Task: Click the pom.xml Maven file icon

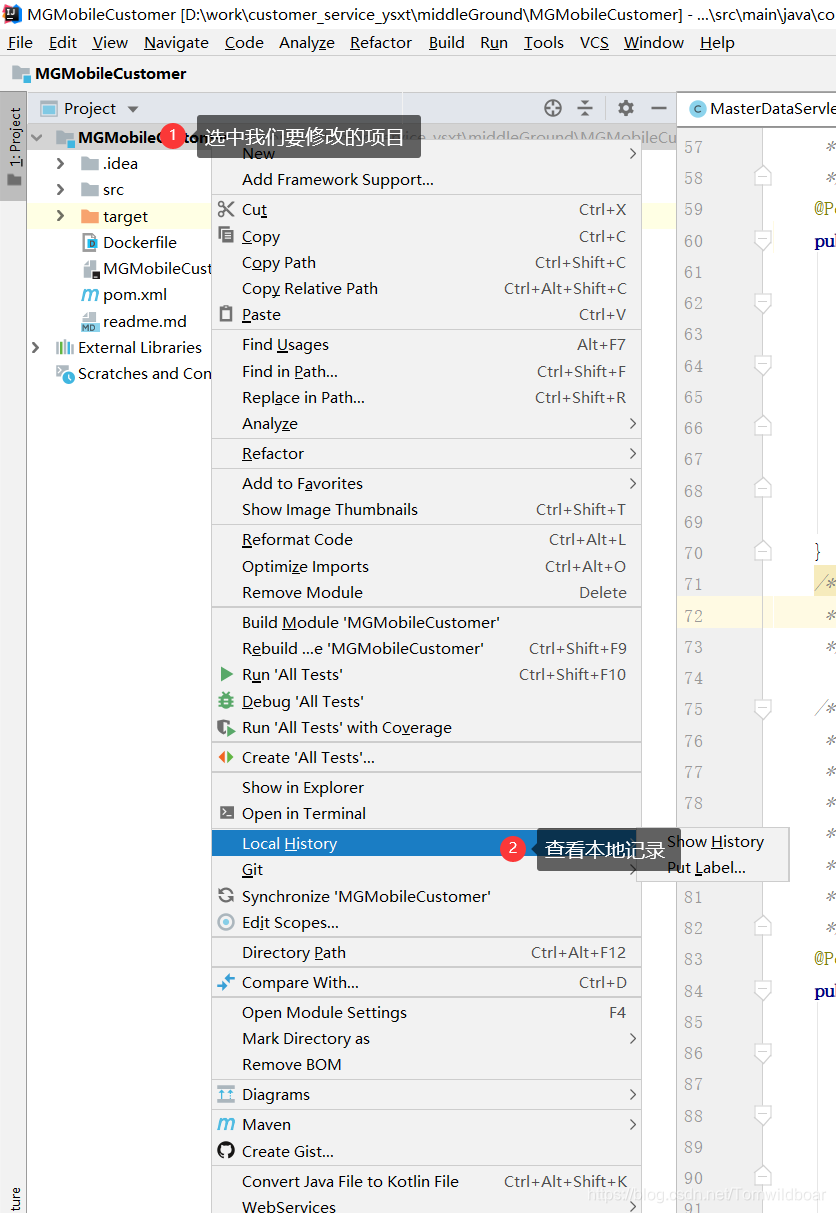Action: tap(89, 294)
